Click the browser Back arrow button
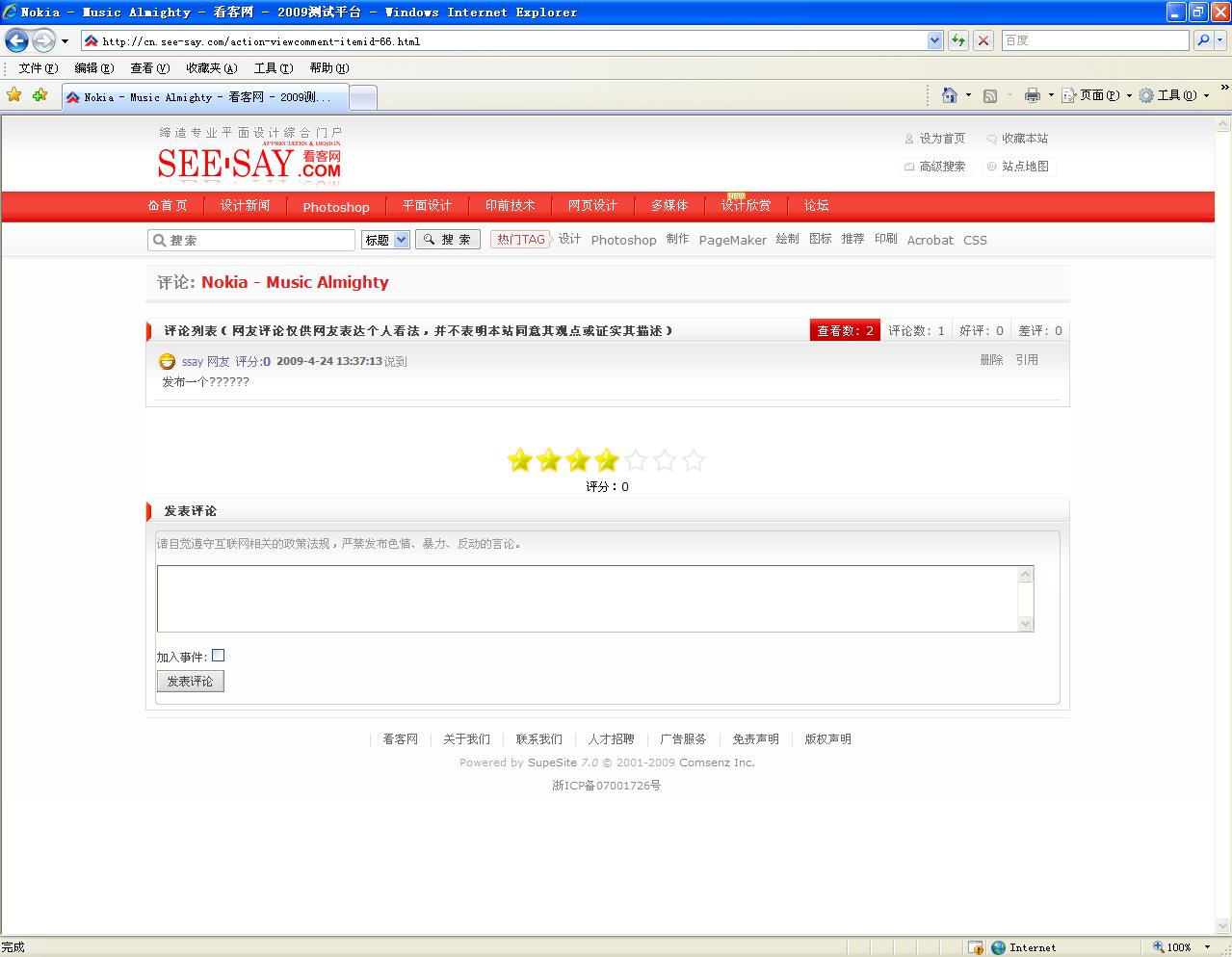Image resolution: width=1232 pixels, height=957 pixels. tap(16, 40)
